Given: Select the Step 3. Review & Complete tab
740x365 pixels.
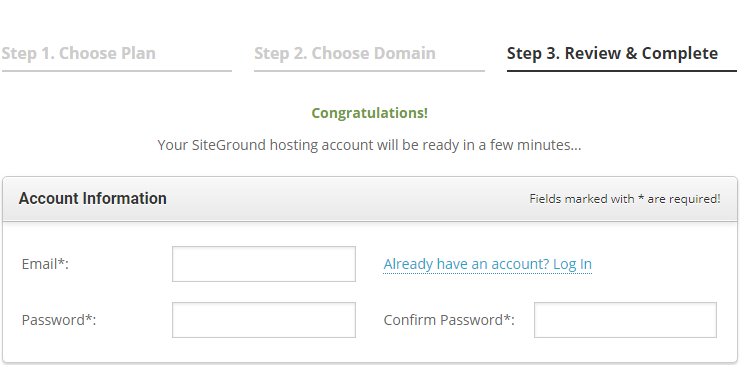Looking at the screenshot, I should tap(613, 53).
